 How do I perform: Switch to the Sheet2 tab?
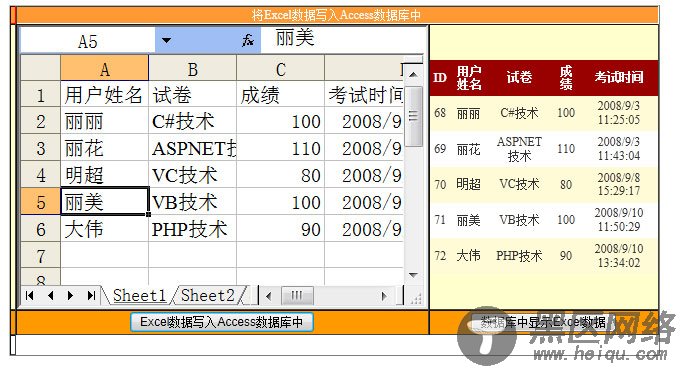coord(207,295)
